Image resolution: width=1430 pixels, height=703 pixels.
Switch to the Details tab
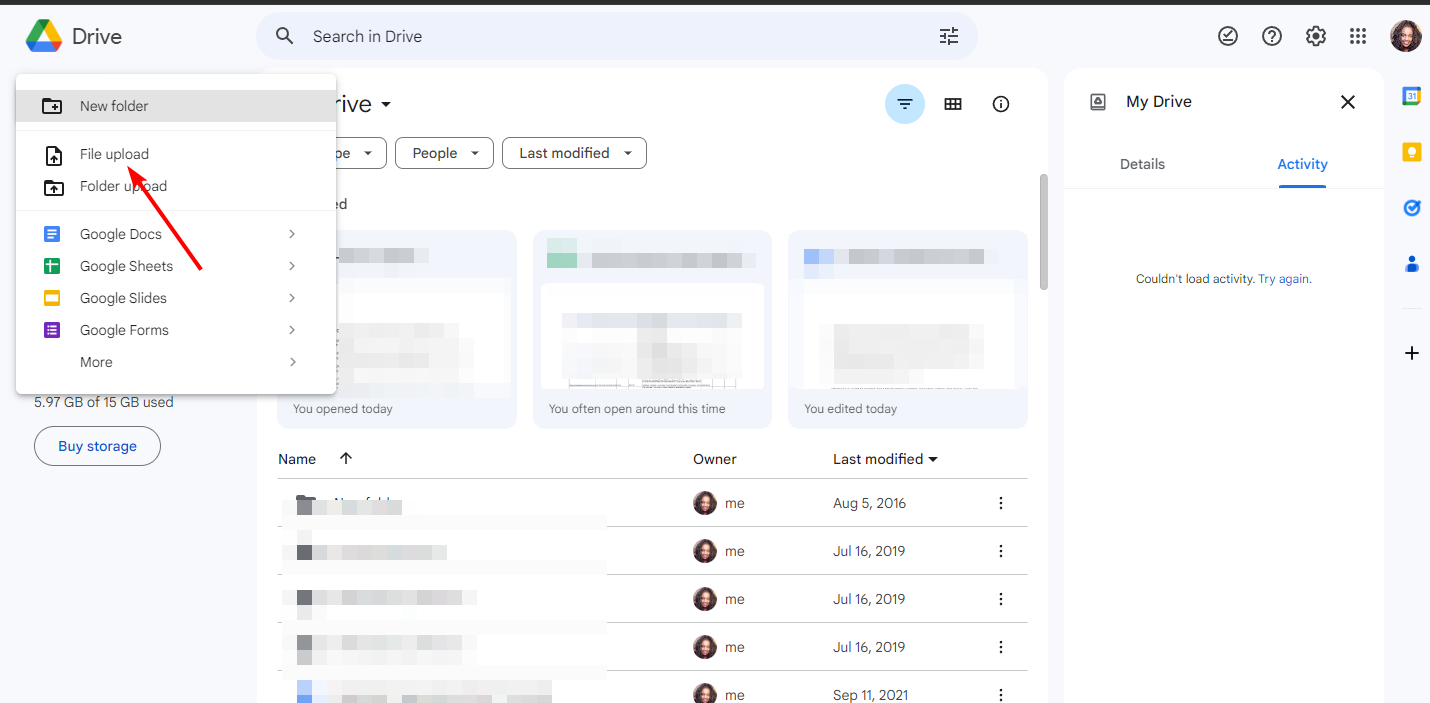coord(1142,164)
